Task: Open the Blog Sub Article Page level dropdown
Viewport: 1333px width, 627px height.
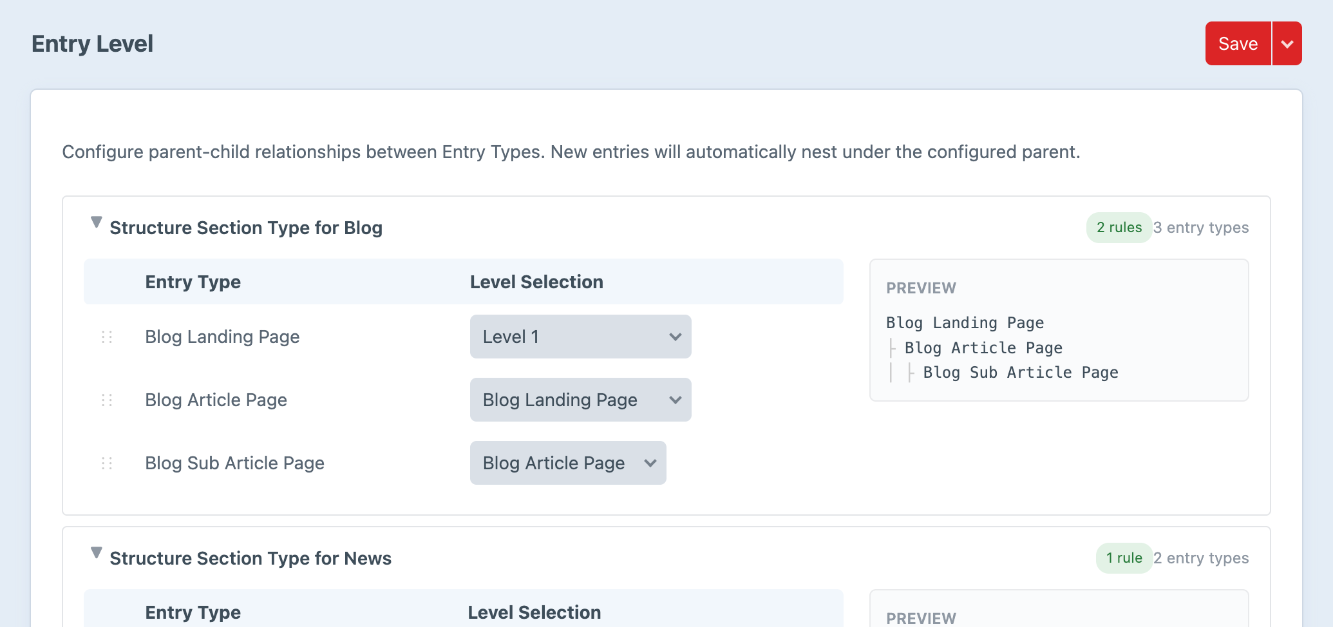Action: pyautogui.click(x=568, y=462)
